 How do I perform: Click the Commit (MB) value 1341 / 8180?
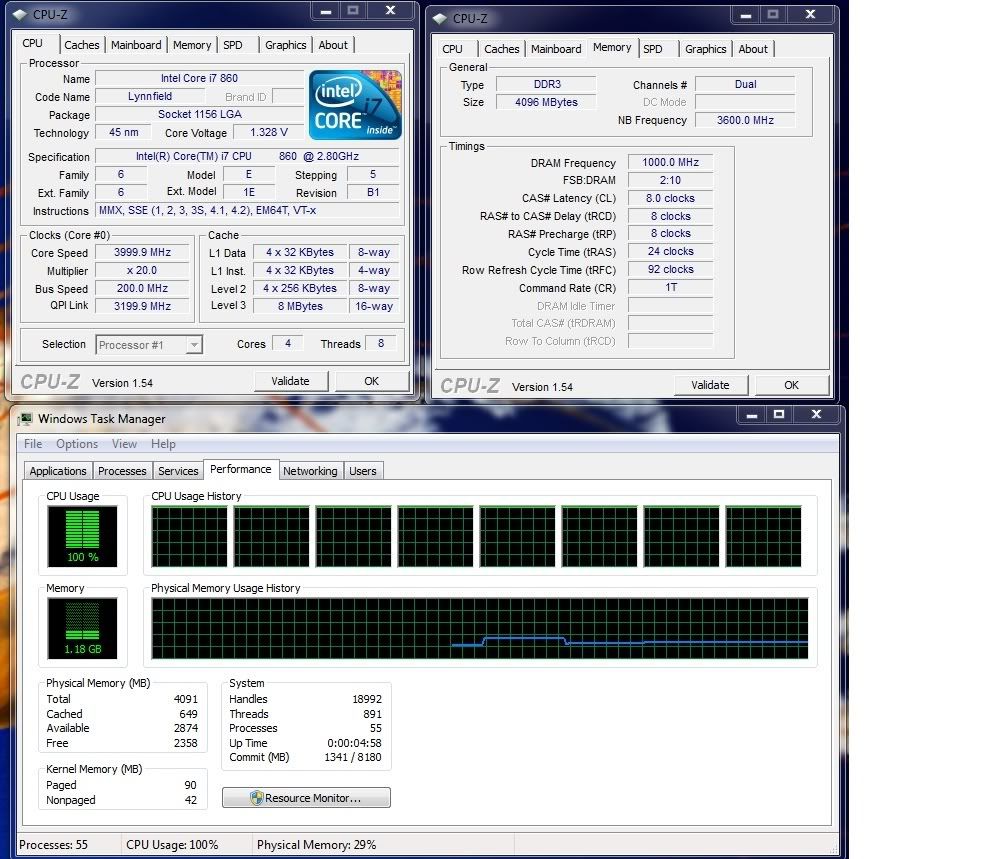[352, 757]
